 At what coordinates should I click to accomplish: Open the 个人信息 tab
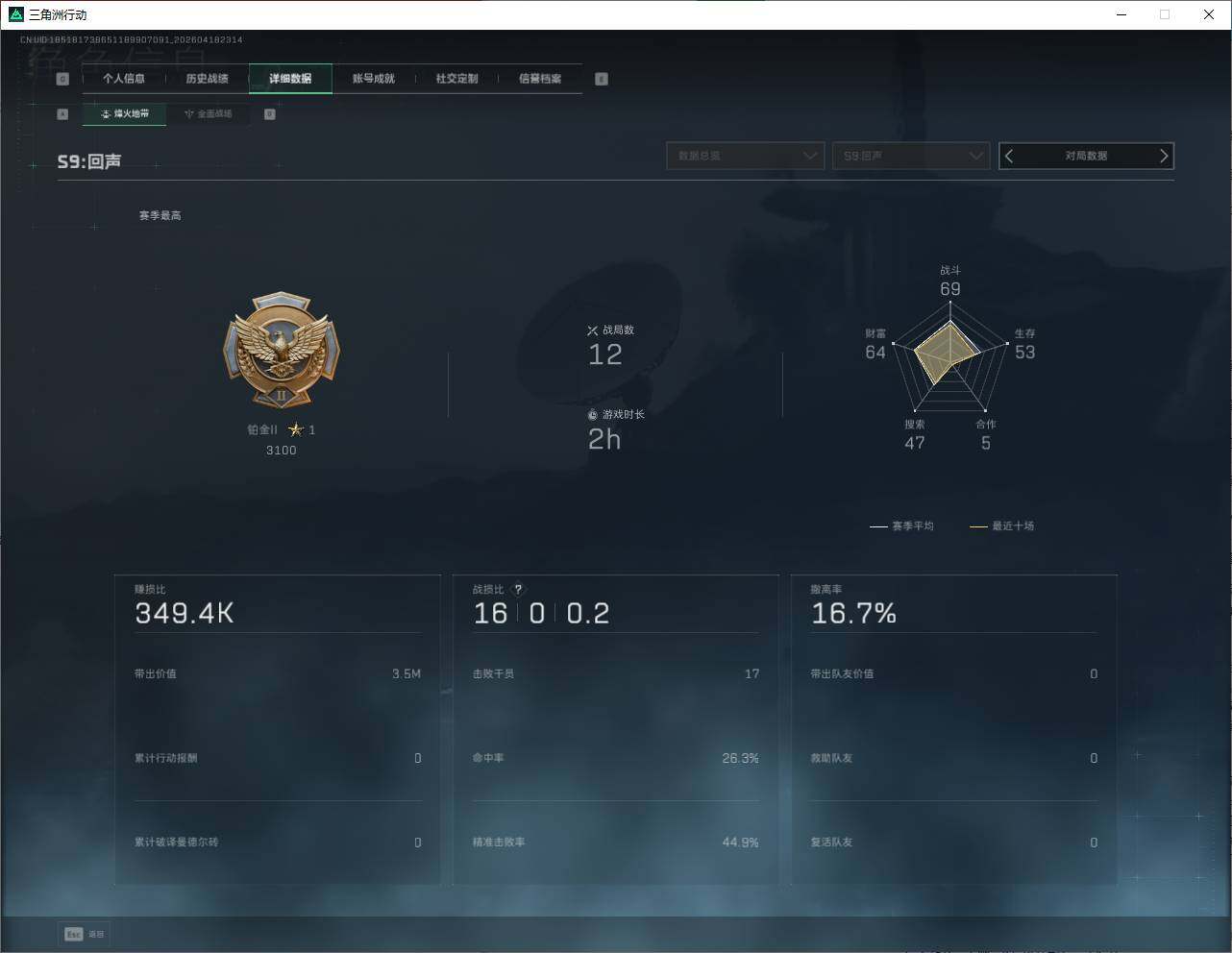coord(124,79)
